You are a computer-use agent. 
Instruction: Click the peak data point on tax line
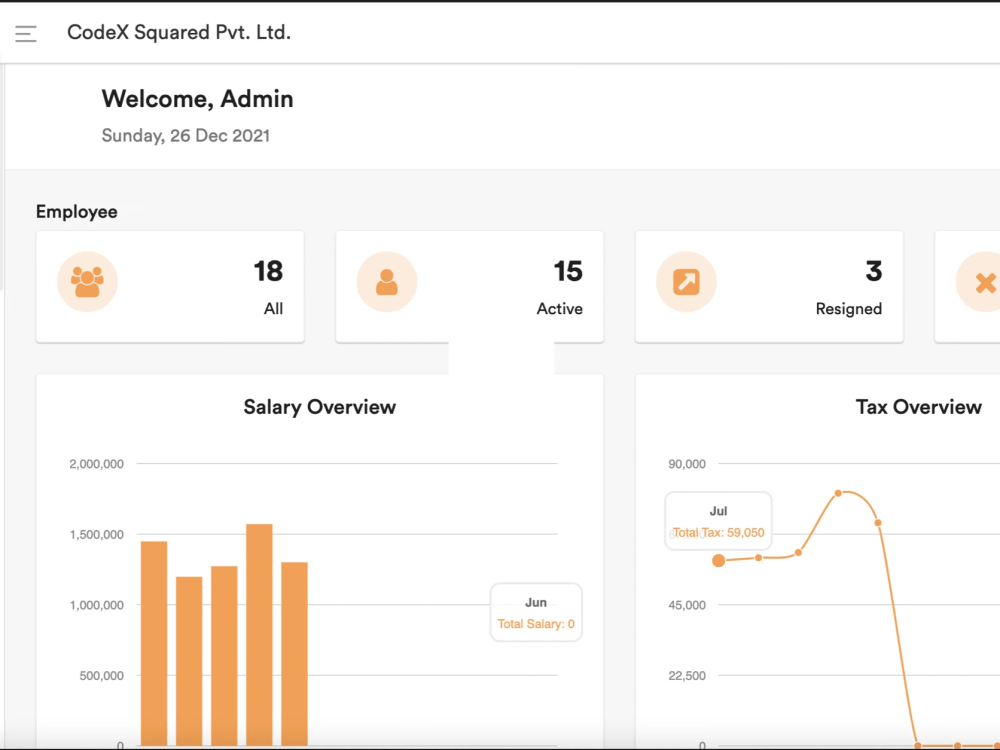click(x=838, y=493)
